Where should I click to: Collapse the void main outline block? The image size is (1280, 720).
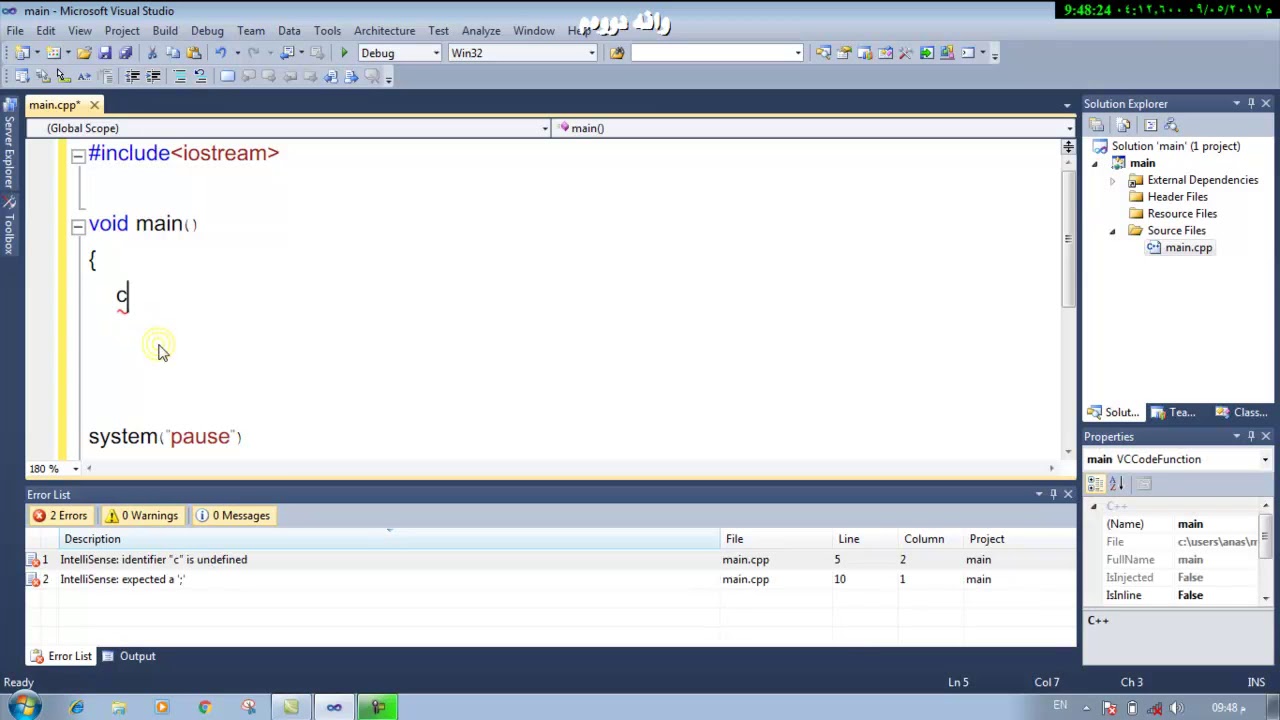pos(78,227)
